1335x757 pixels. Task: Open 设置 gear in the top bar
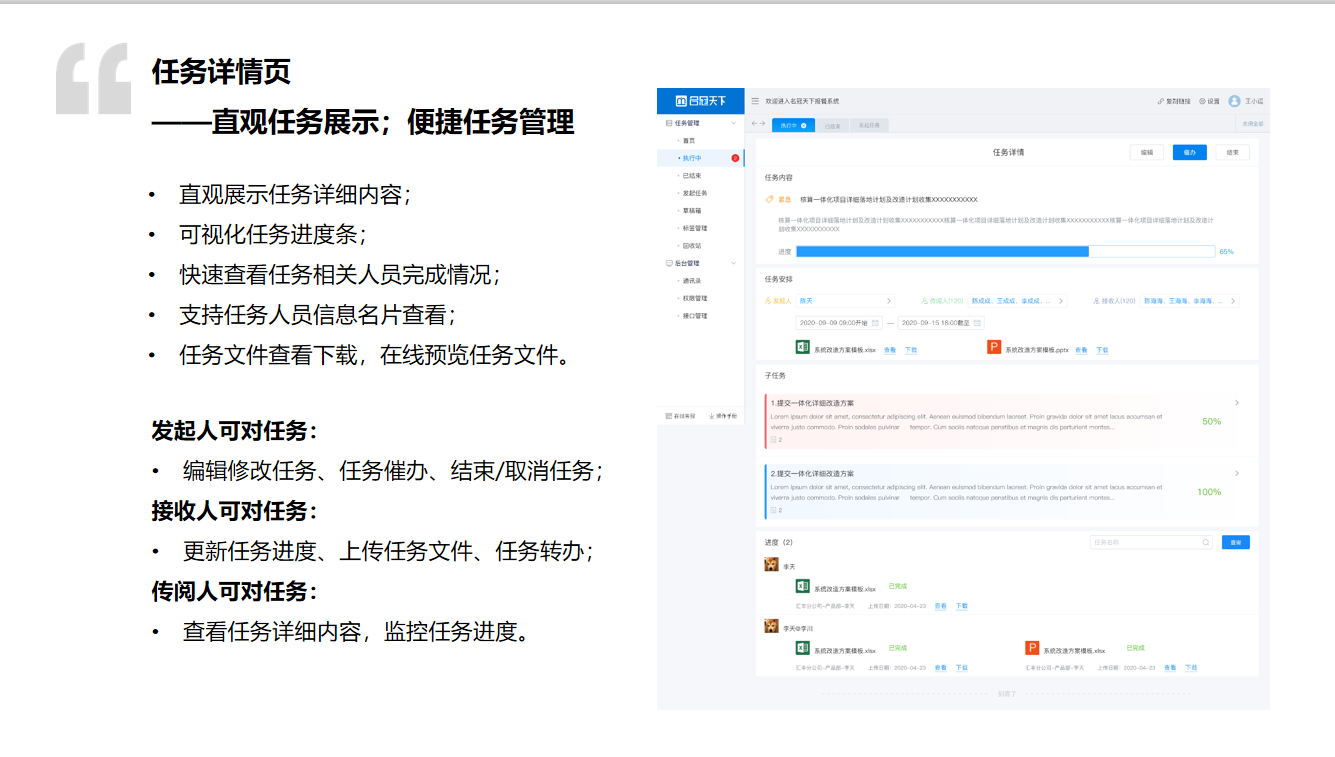tap(1202, 101)
